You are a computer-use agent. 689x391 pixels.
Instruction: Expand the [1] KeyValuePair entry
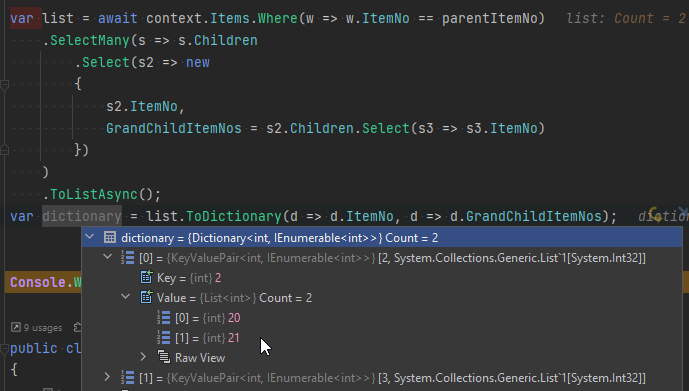107,377
